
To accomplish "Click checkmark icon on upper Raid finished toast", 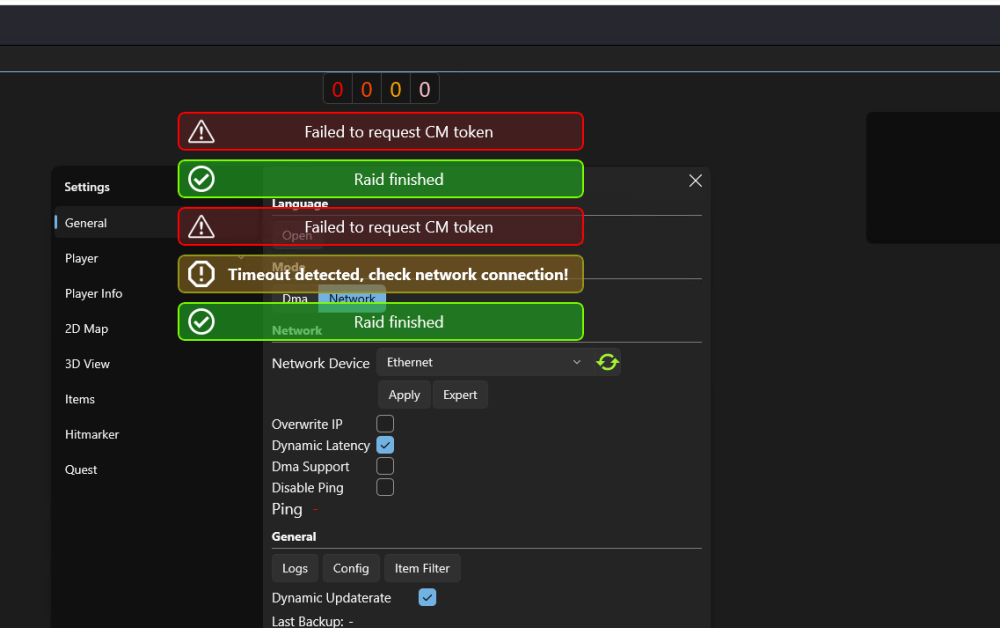I will tap(202, 180).
